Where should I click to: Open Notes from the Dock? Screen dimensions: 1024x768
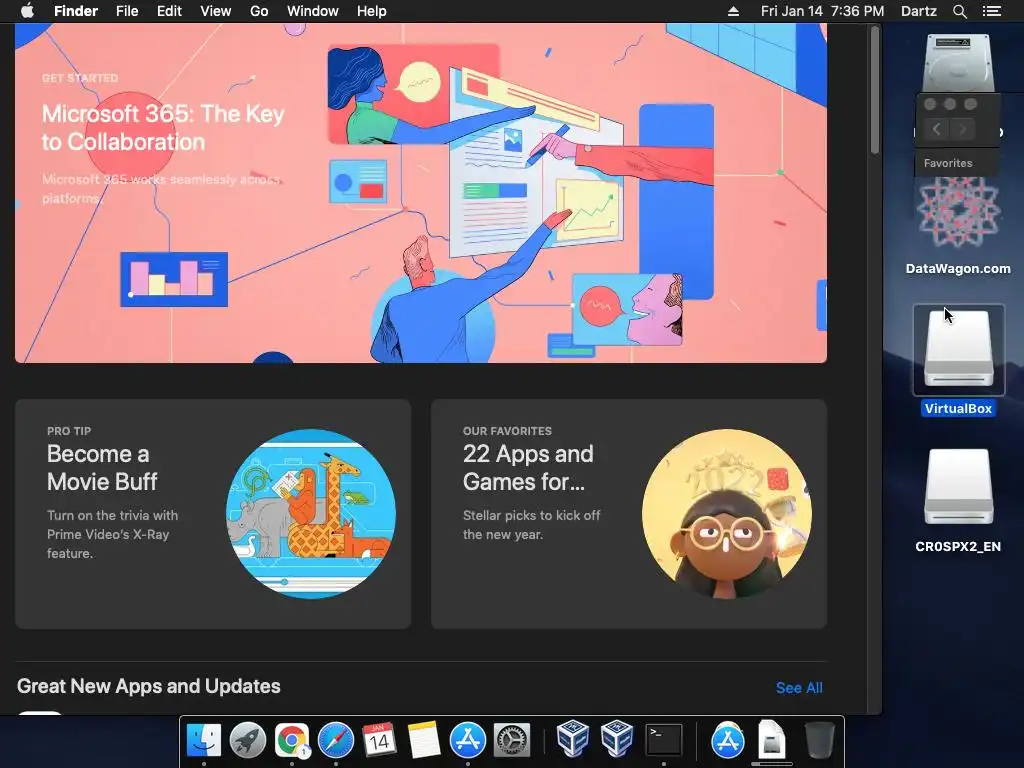pos(423,741)
